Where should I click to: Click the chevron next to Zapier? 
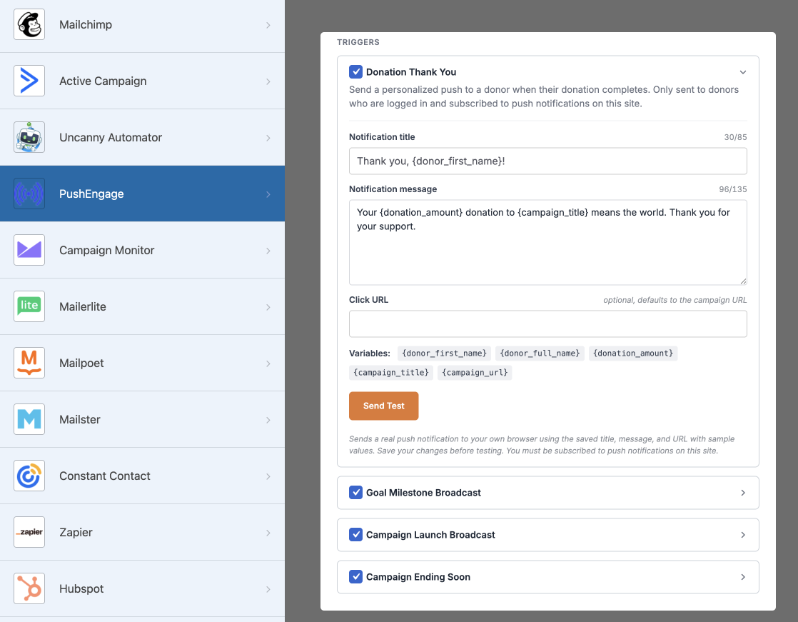click(x=268, y=532)
